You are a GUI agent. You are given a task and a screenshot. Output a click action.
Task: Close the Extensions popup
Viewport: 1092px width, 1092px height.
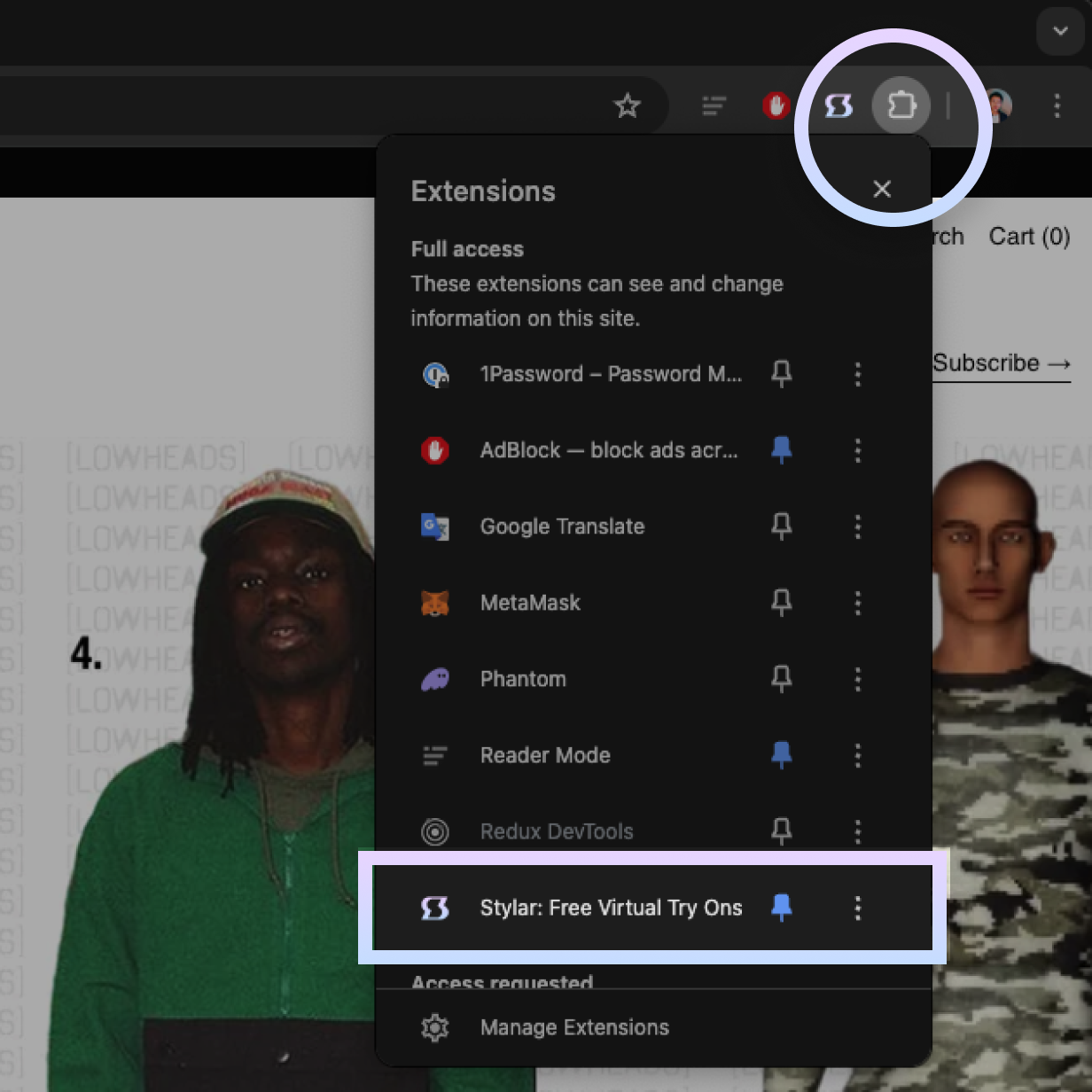tap(882, 189)
